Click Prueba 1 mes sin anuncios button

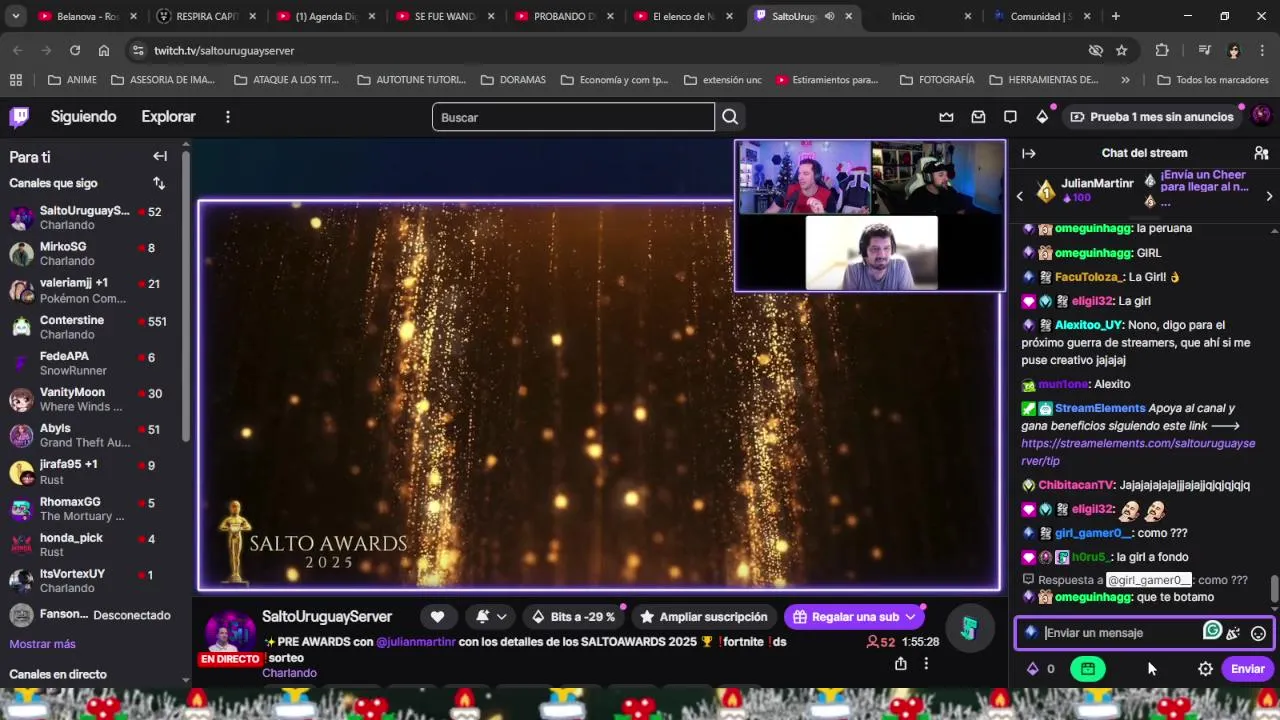tap(1152, 117)
